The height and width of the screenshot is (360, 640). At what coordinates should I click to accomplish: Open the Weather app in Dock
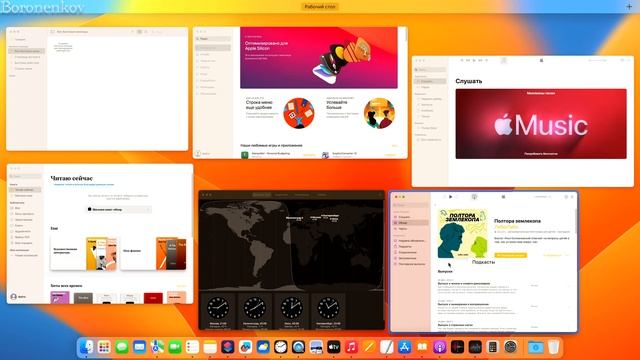[x=263, y=347]
